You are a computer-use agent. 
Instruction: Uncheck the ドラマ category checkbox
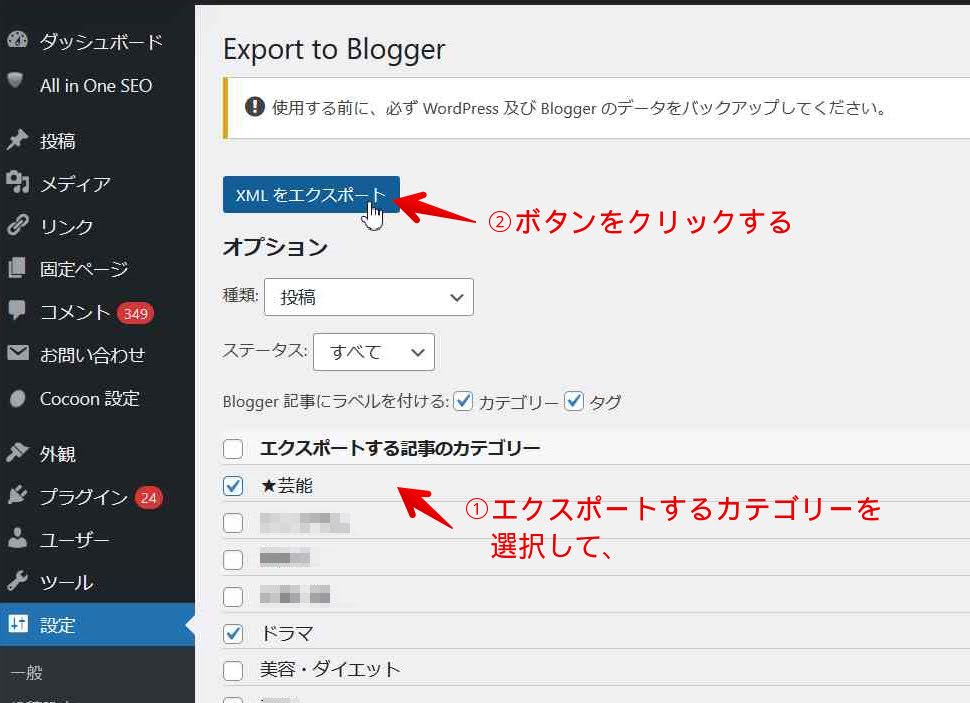[233, 634]
